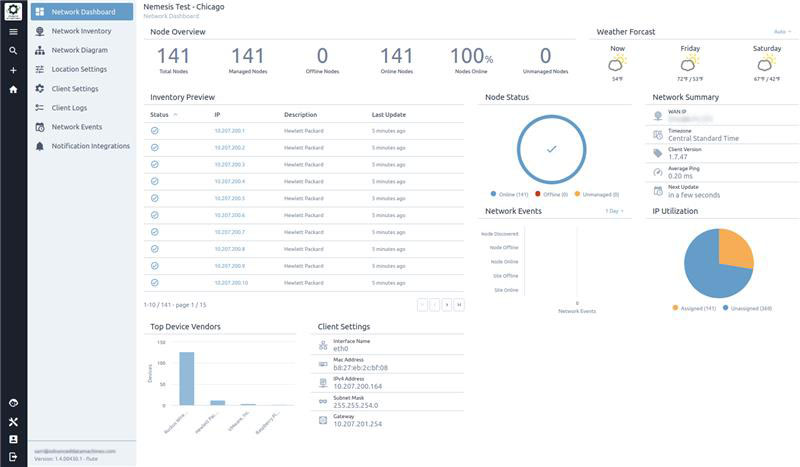
Task: Click the Mac Address icon
Action: 323,364
